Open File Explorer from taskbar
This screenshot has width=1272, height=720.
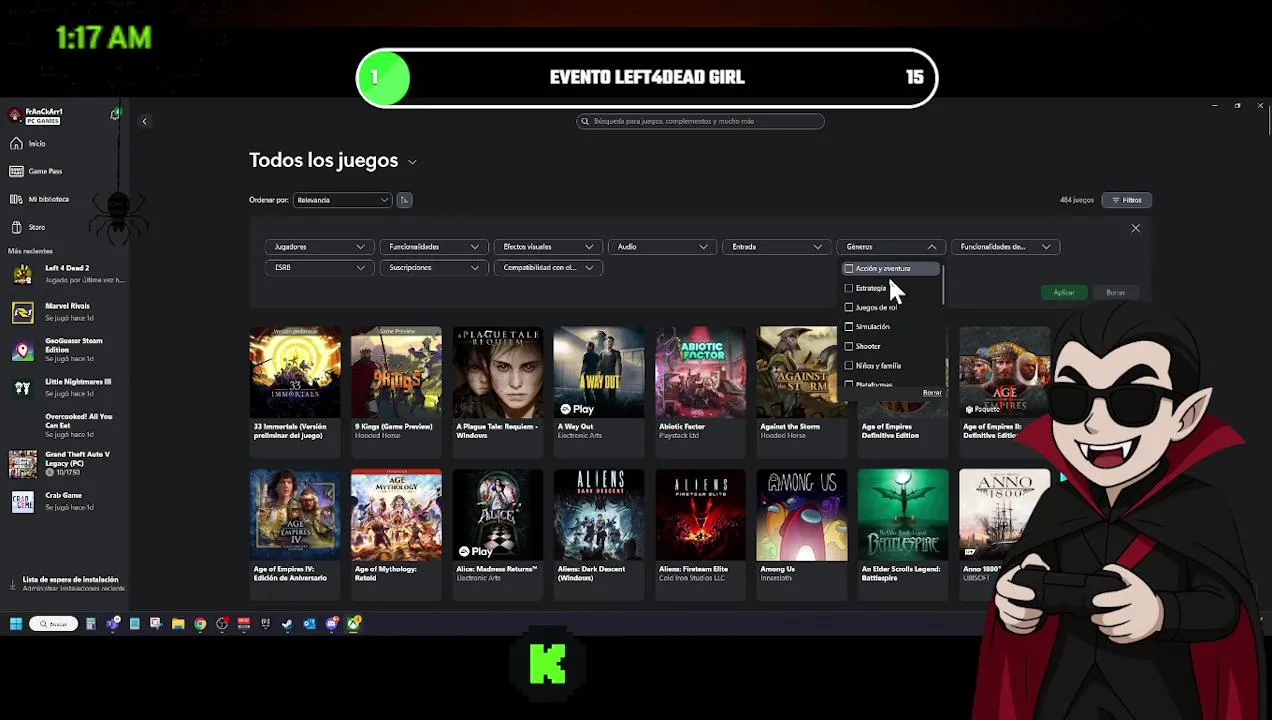click(x=178, y=624)
